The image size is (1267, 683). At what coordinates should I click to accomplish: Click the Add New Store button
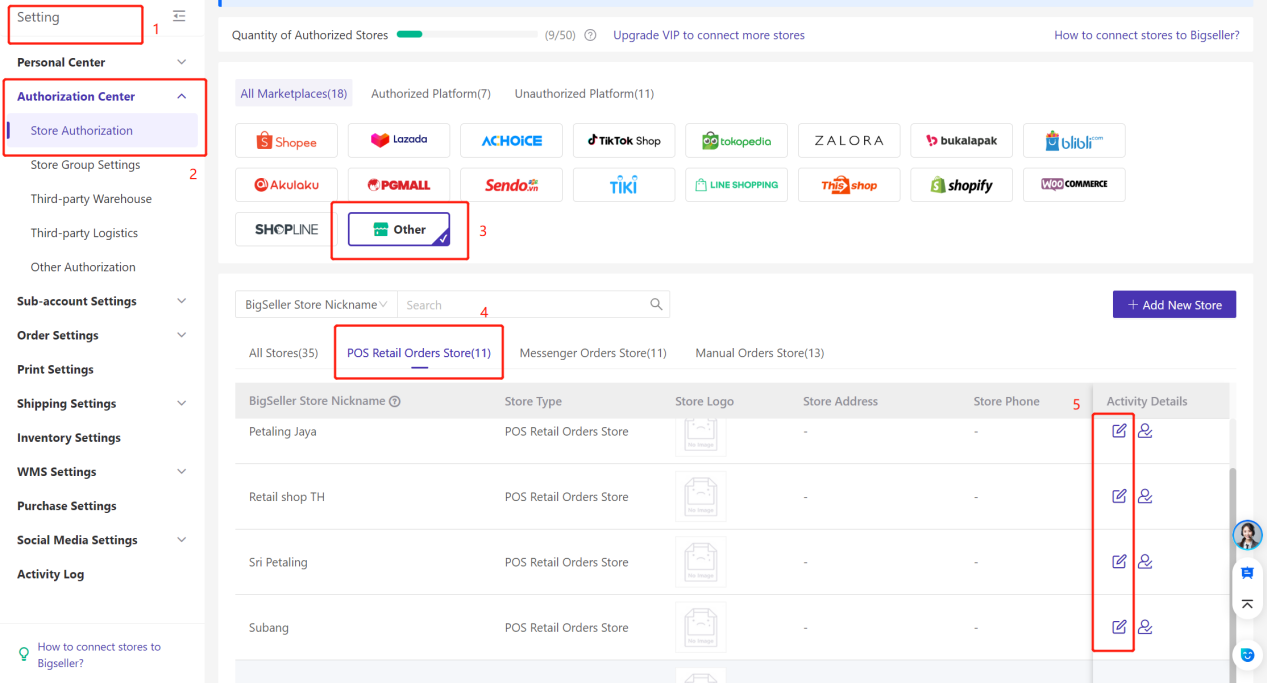[x=1174, y=304]
